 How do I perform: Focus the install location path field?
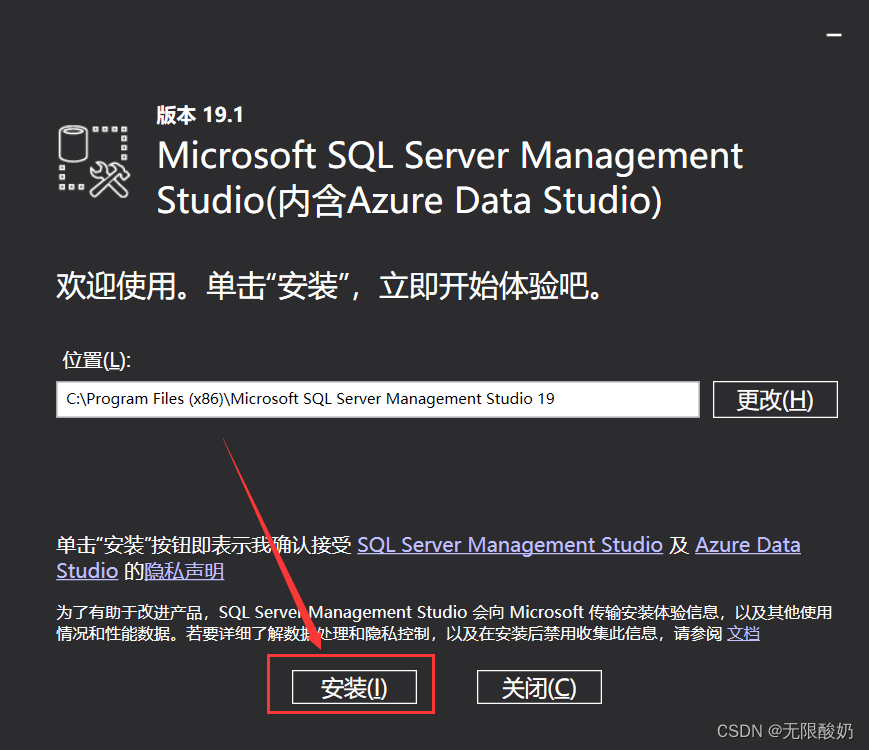click(x=377, y=399)
